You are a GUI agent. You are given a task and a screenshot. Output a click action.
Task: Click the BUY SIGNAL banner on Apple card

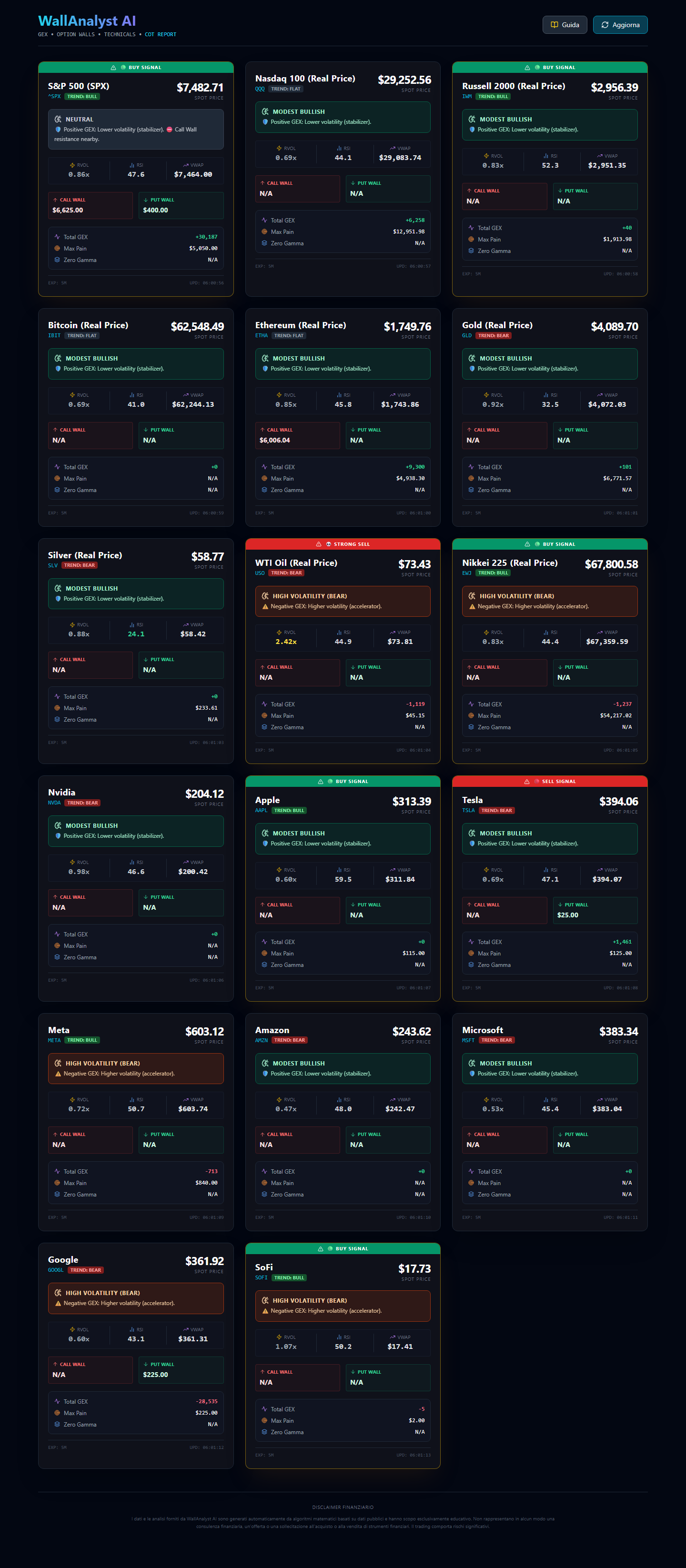343,782
